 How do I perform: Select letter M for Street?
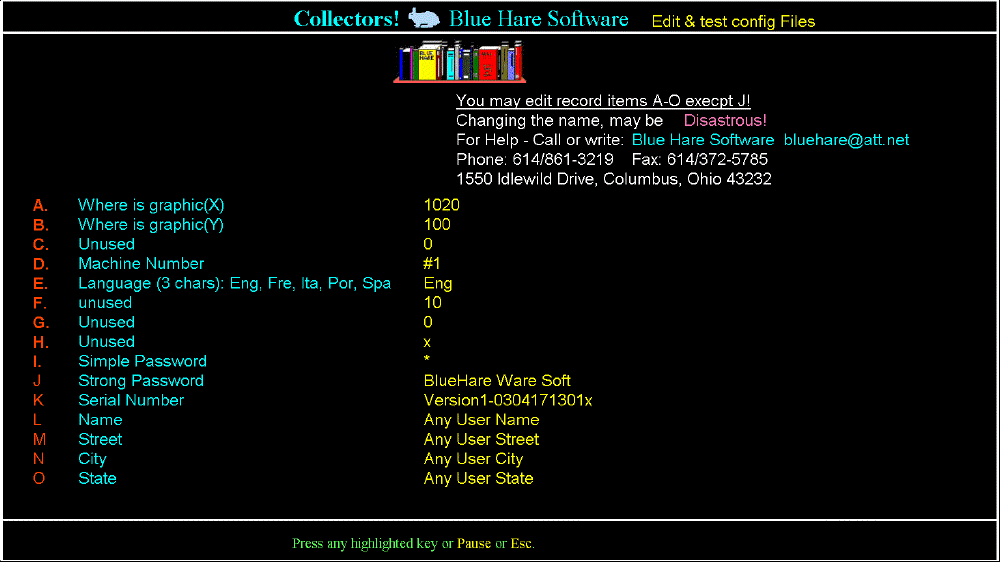pyautogui.click(x=40, y=440)
